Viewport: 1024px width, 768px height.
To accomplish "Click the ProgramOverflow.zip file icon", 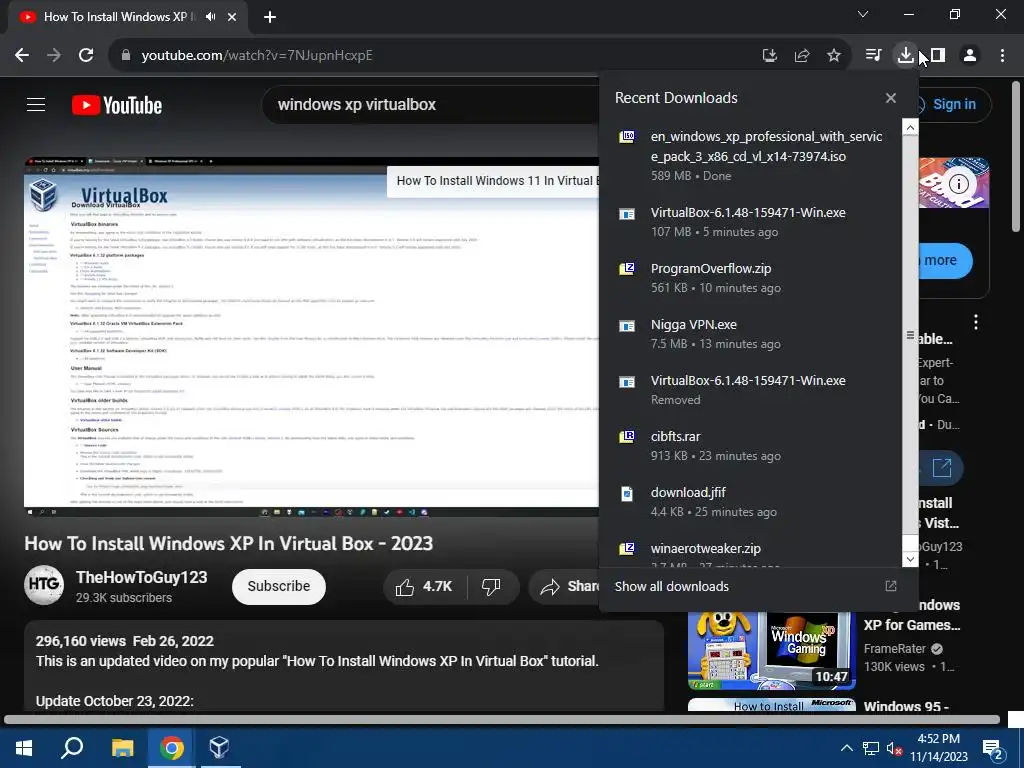I will coord(627,268).
